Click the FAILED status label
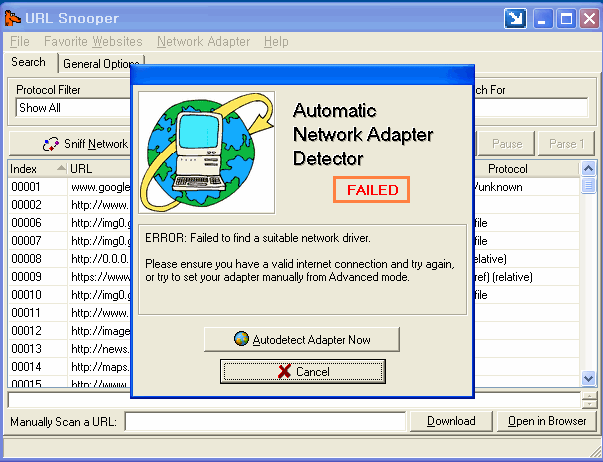 click(371, 190)
